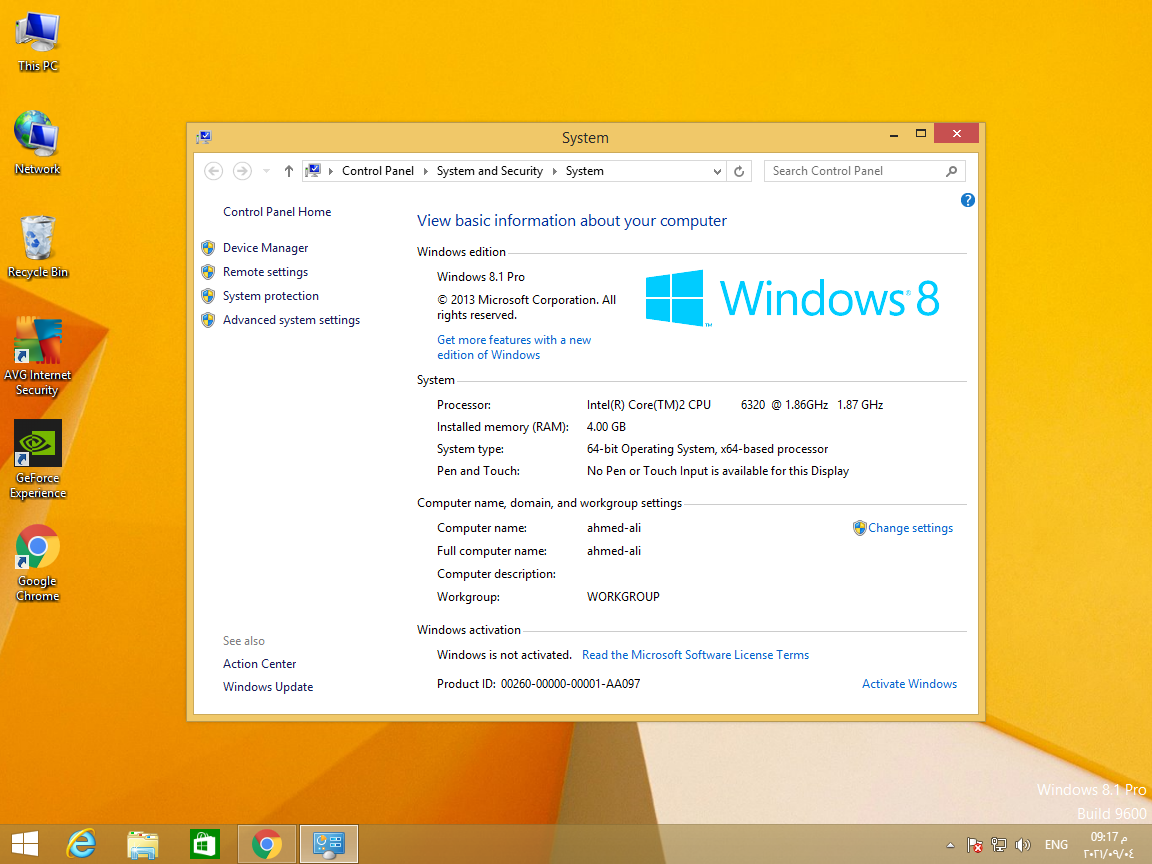This screenshot has width=1152, height=864.
Task: Launch AVG Internet Security shortcut
Action: tap(37, 357)
